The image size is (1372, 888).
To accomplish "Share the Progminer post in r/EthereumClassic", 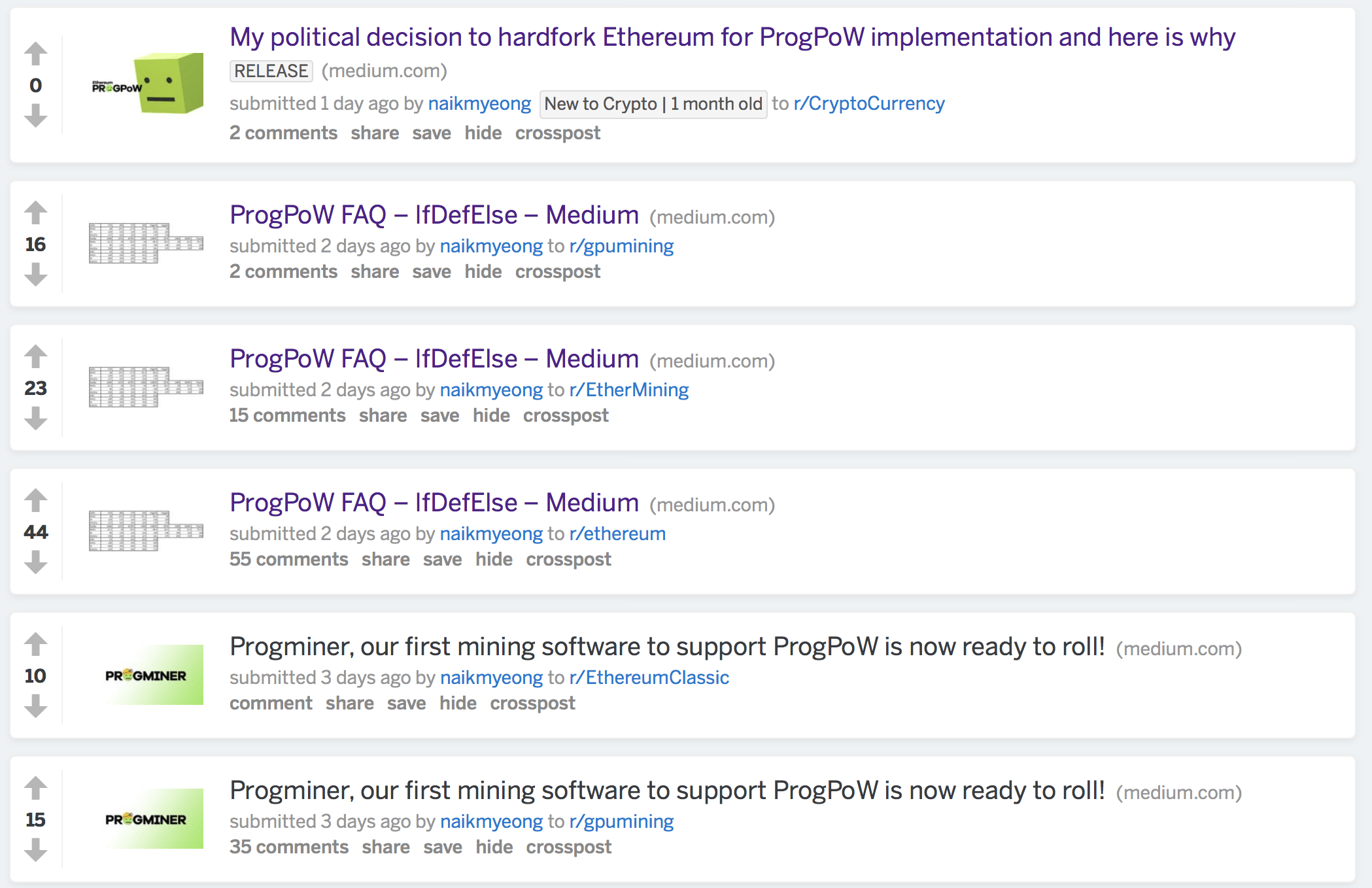I will point(350,703).
